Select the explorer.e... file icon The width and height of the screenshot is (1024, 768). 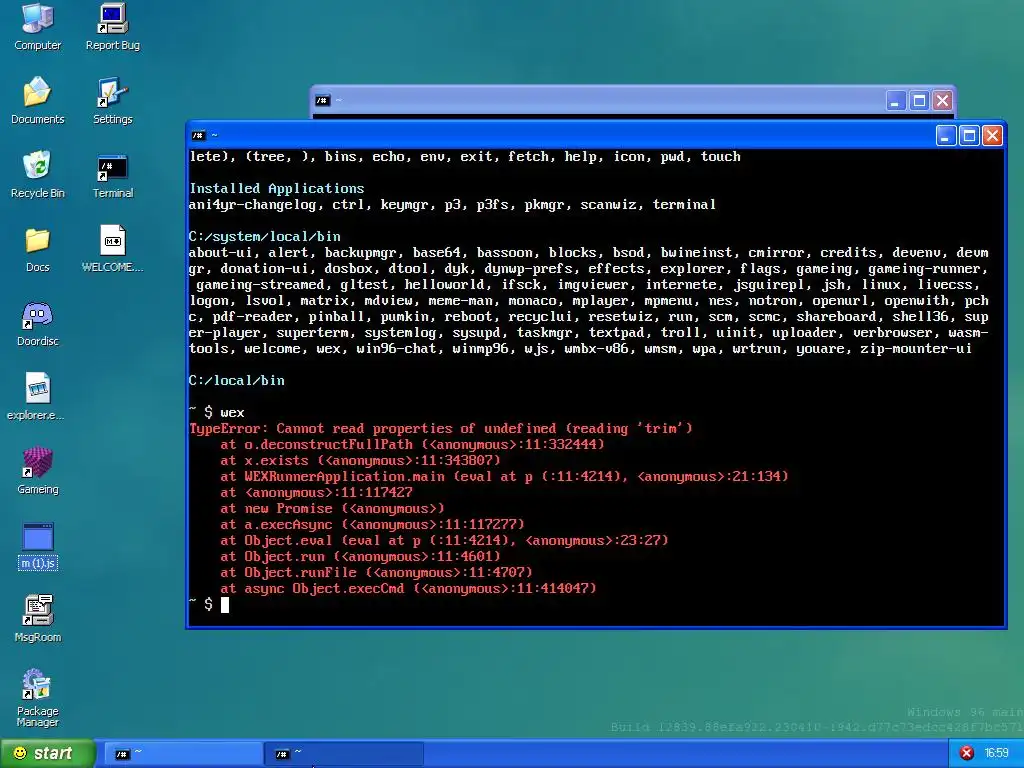click(37, 396)
